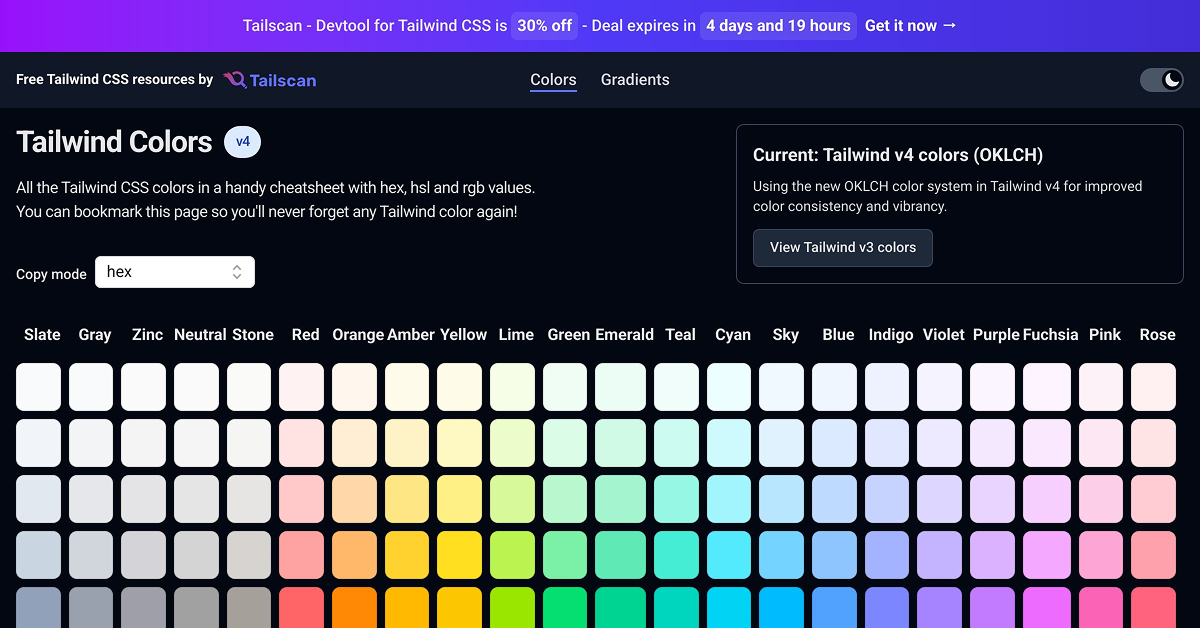The width and height of the screenshot is (1200, 628).
Task: Click the Rose column heading
Action: click(1157, 334)
